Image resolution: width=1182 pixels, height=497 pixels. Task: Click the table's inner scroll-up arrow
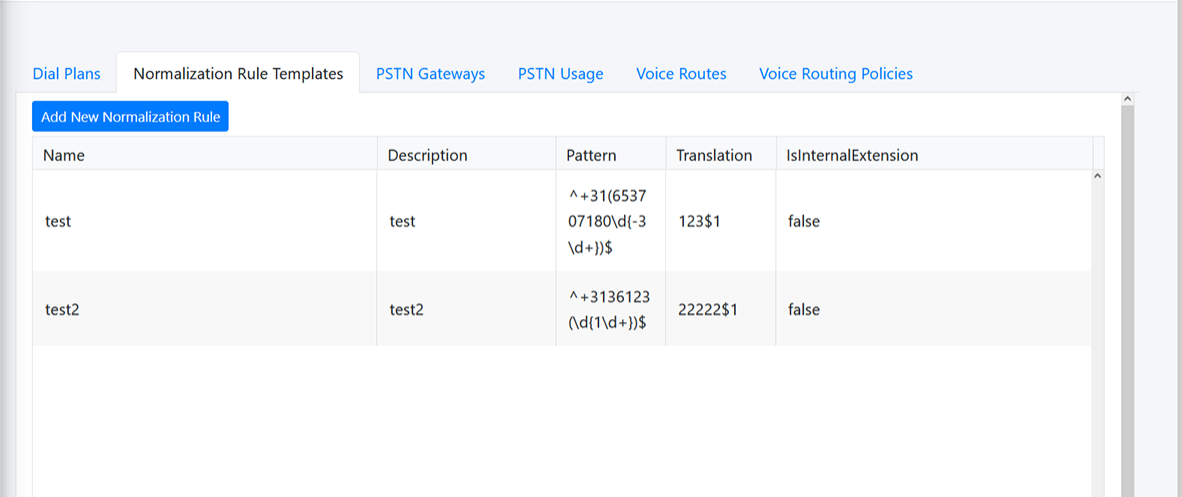[x=1098, y=177]
